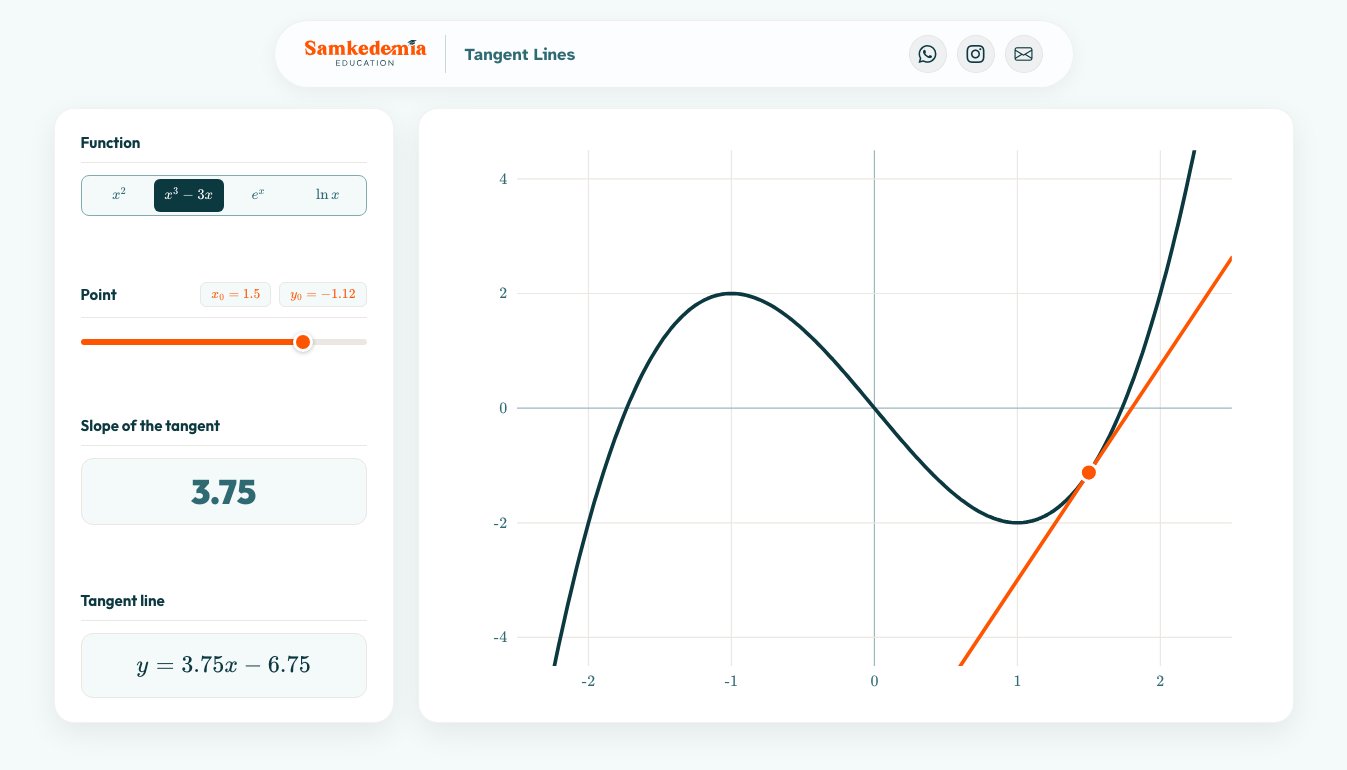Select the x³ − 3x function option
Viewport: 1347px width, 770px height.
pos(189,195)
